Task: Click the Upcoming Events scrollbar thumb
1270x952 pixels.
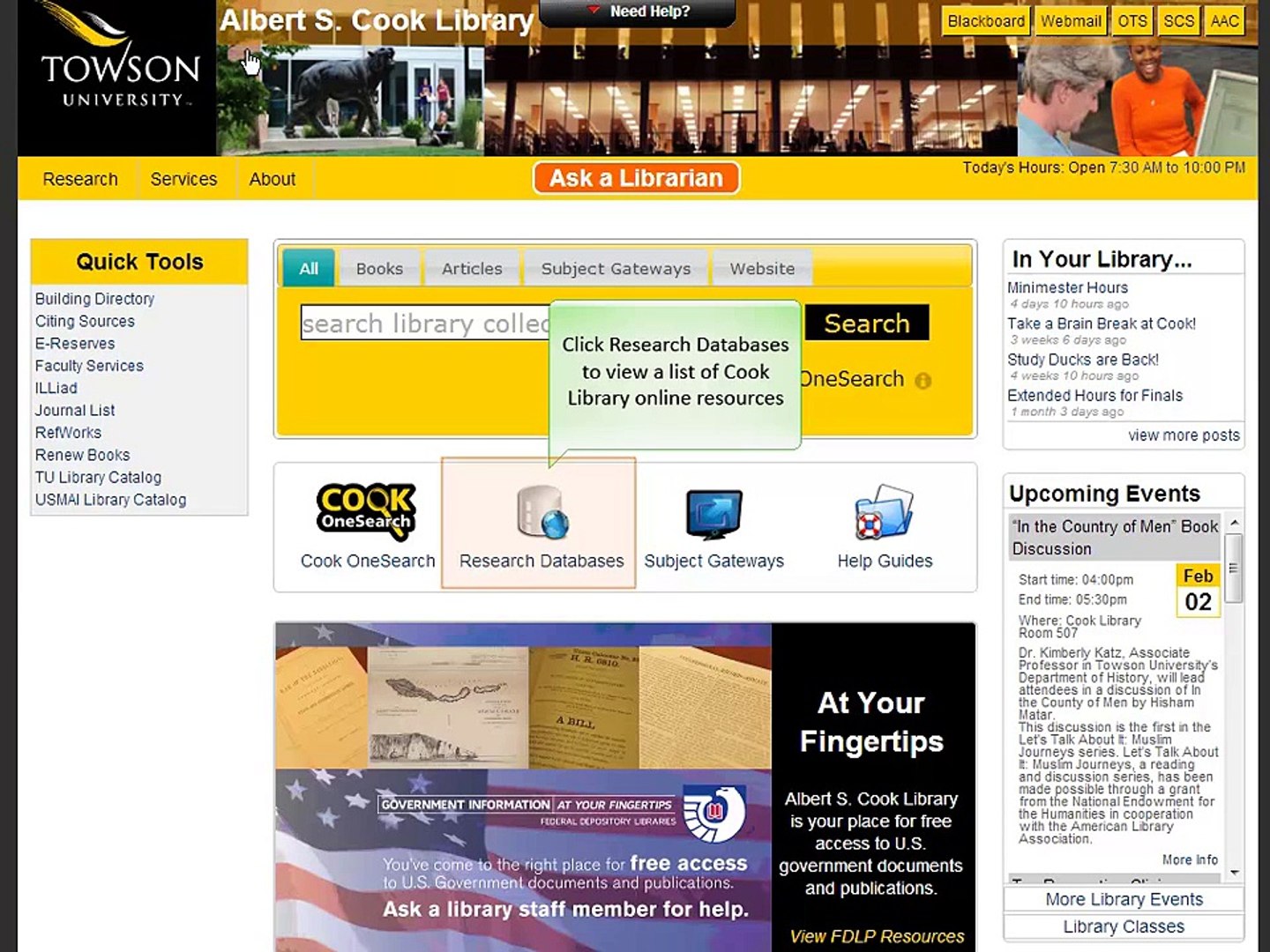Action: tap(1235, 569)
